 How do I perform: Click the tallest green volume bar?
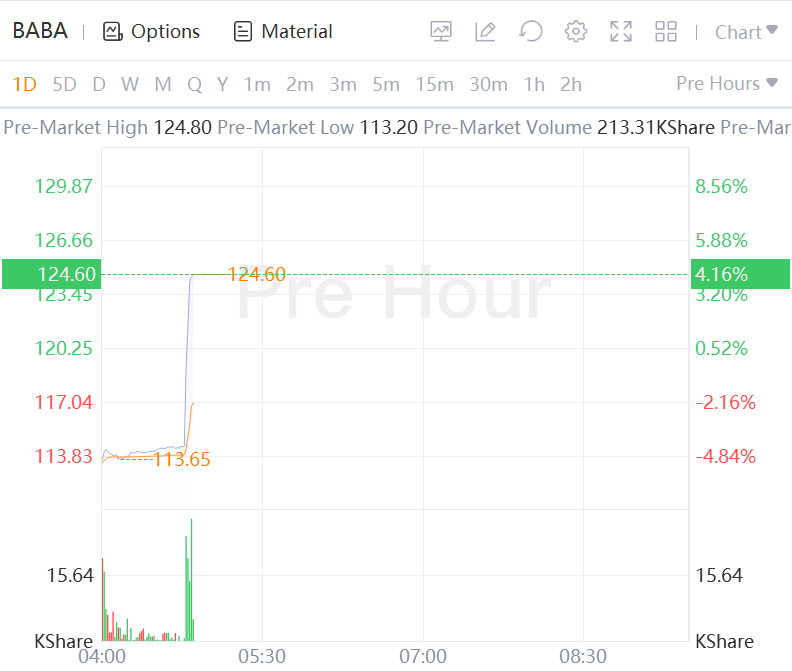click(191, 580)
